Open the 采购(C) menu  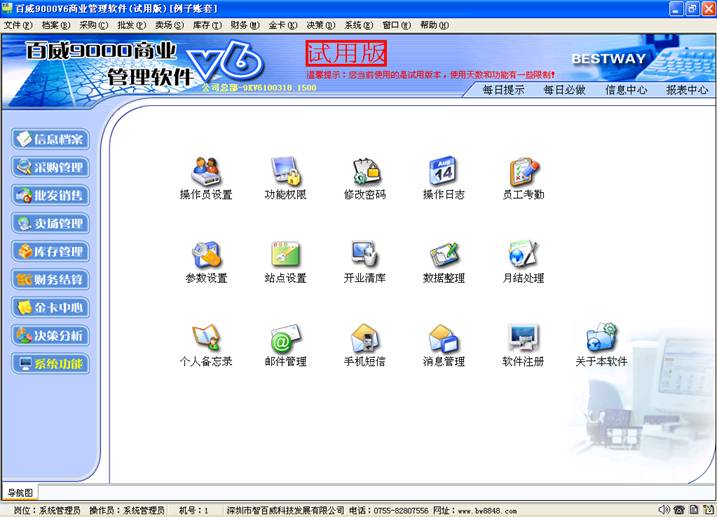tap(94, 25)
